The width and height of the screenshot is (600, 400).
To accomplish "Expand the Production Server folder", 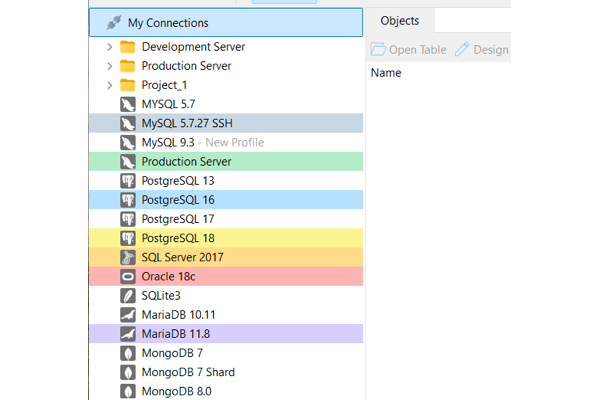I will pyautogui.click(x=110, y=66).
